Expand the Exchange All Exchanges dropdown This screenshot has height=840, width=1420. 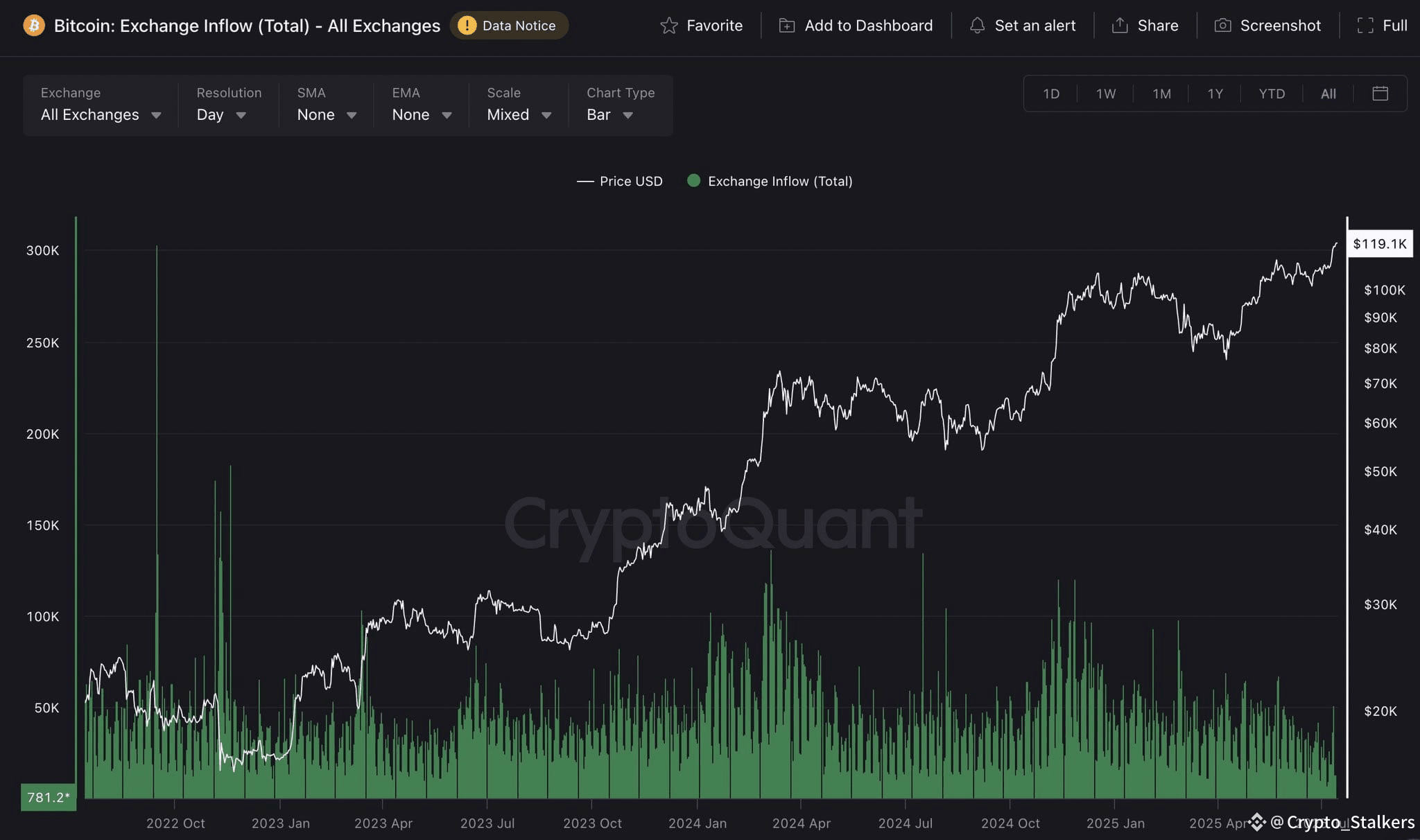point(101,105)
